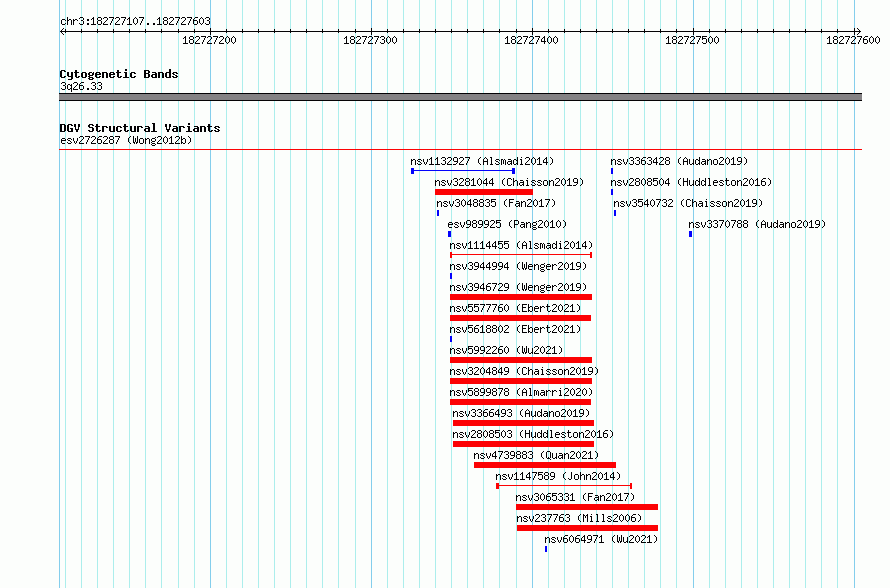Click ruler position 182727300
Image resolution: width=890 pixels, height=588 pixels.
(x=371, y=40)
